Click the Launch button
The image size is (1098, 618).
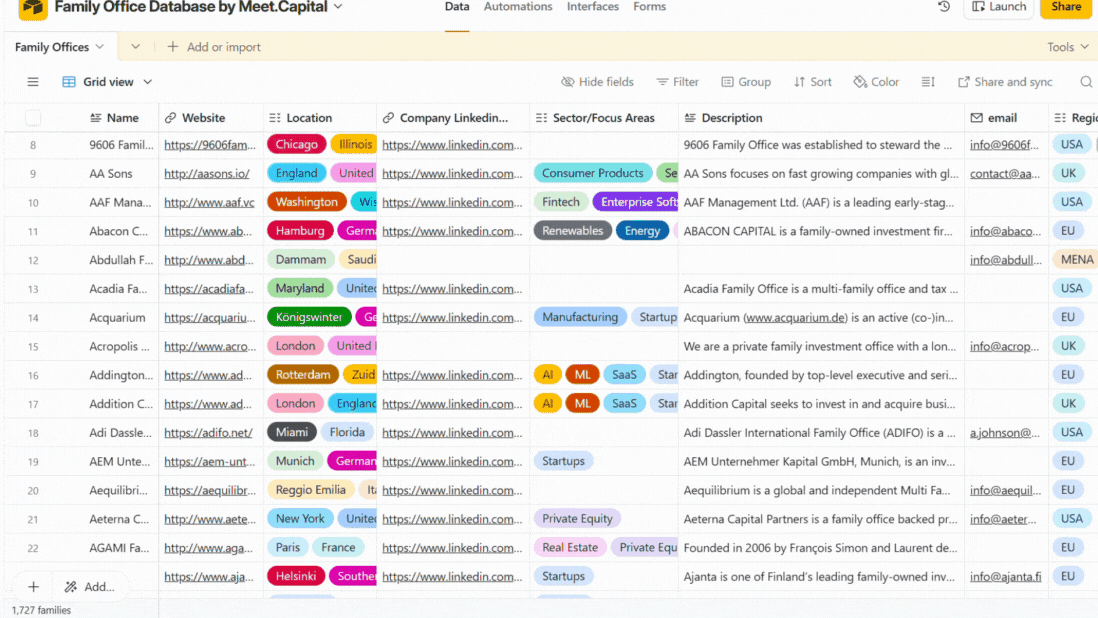[x=999, y=7]
